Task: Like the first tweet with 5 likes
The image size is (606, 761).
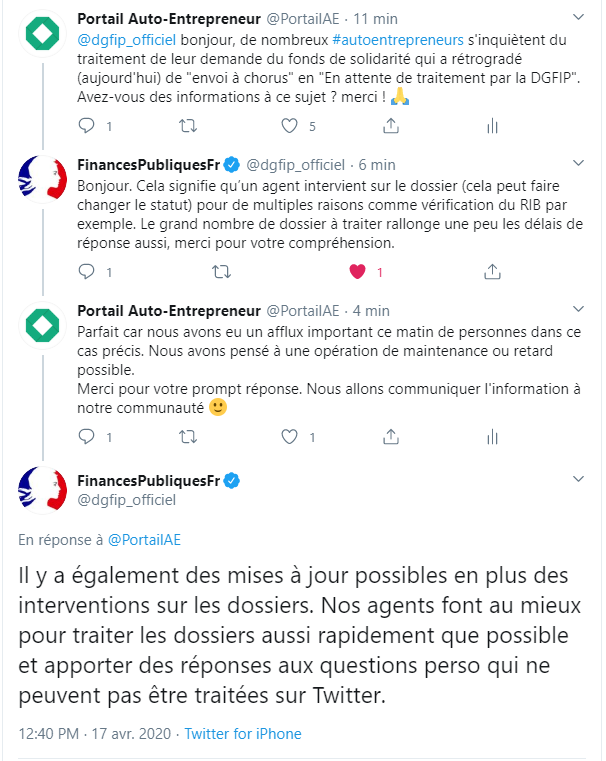Action: tap(290, 126)
